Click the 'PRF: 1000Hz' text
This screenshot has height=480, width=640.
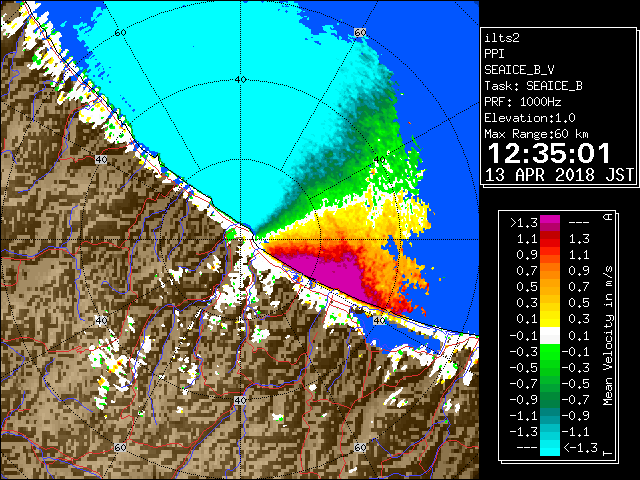tap(523, 102)
